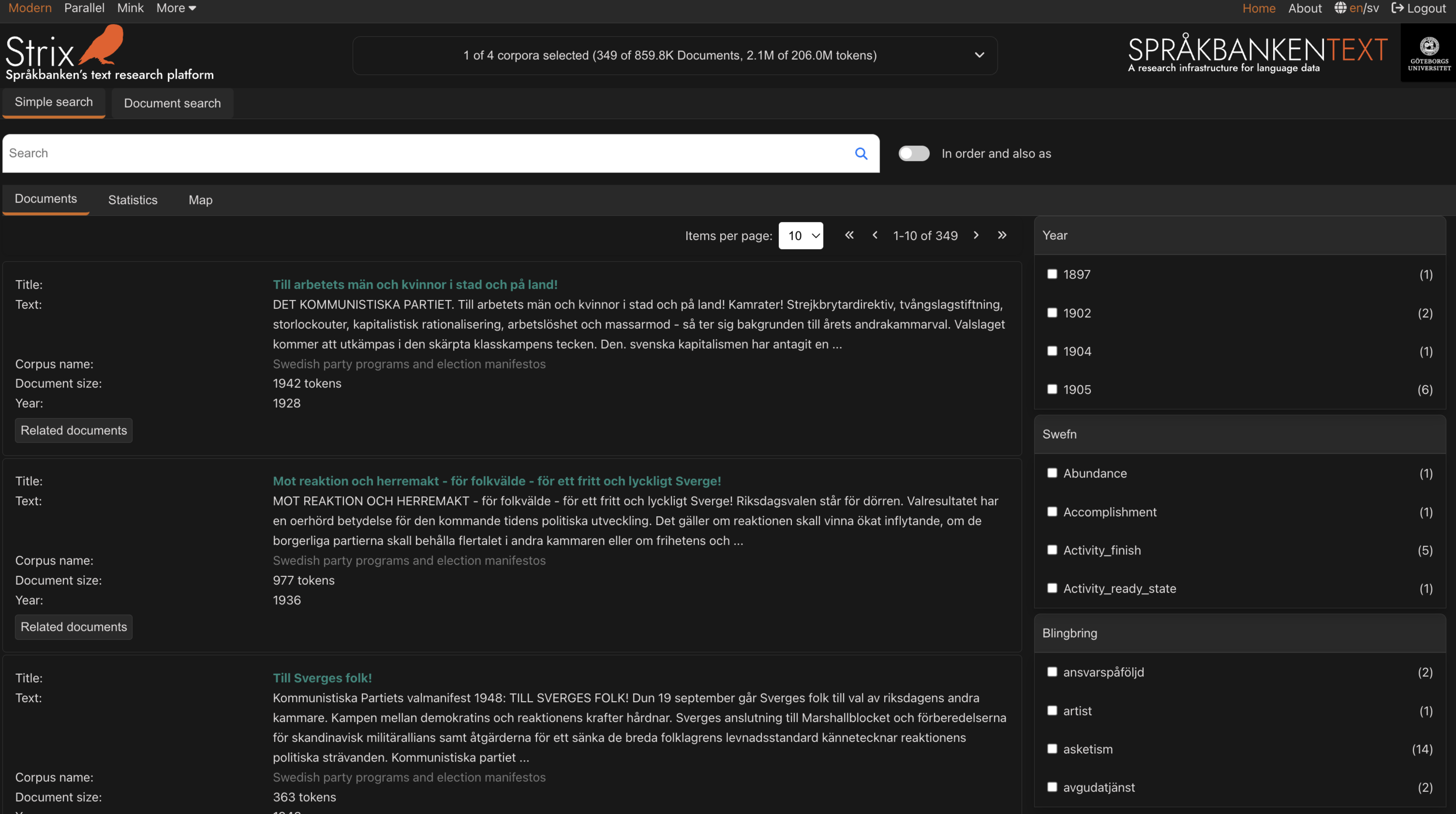Click the 363 tokens document size
This screenshot has height=814, width=1456.
pos(304,797)
